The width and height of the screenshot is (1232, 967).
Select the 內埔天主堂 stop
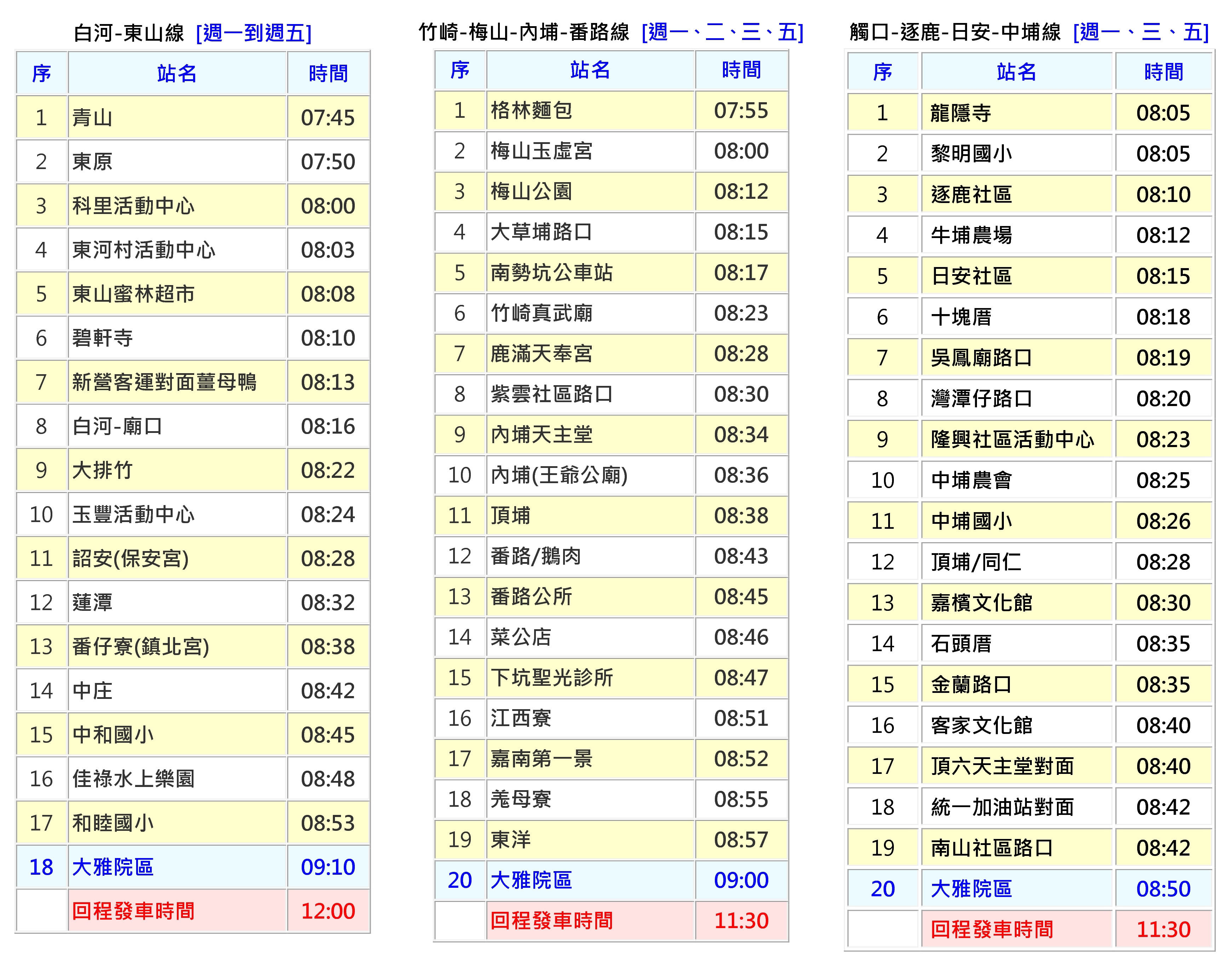pyautogui.click(x=541, y=435)
